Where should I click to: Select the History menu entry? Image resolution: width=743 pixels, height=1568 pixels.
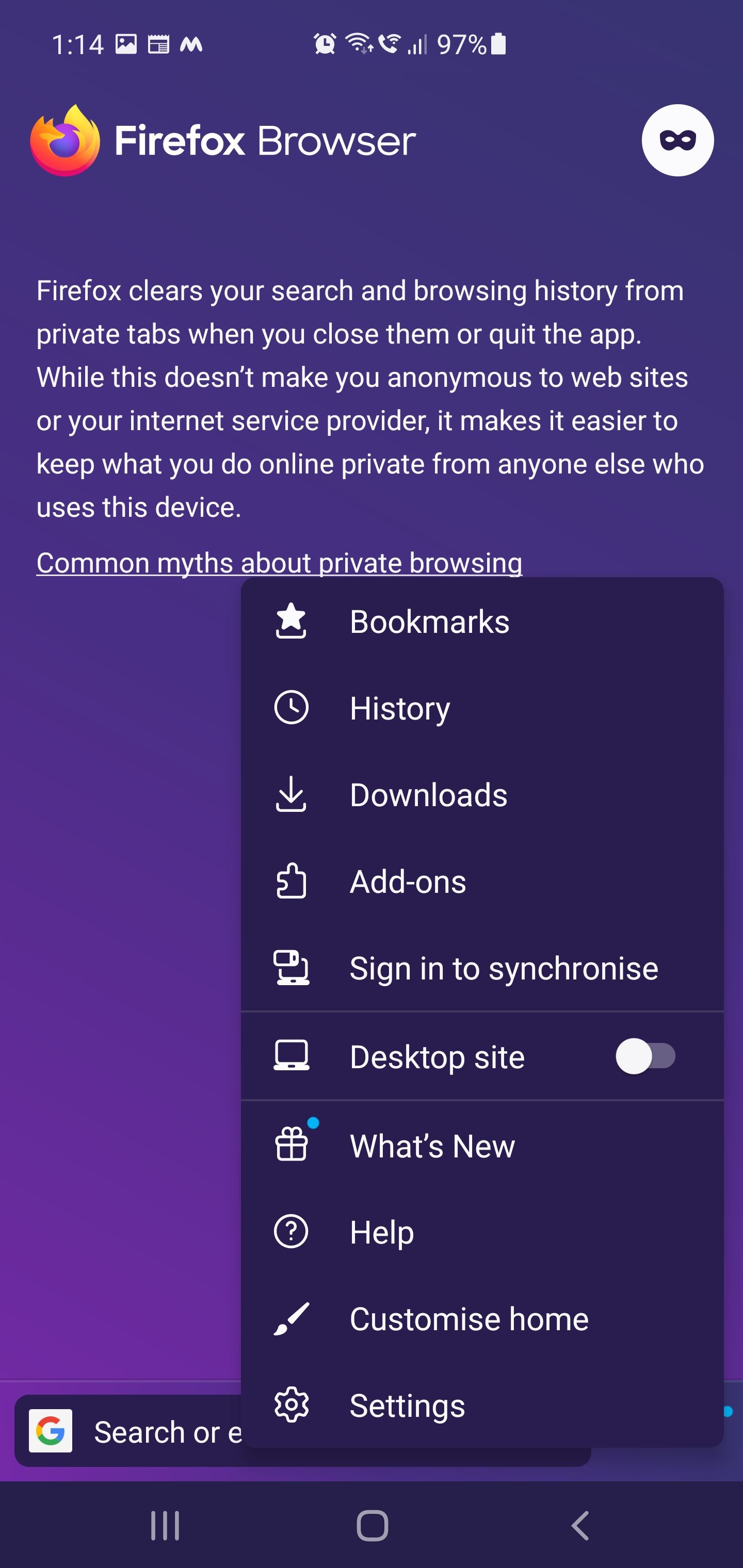point(399,707)
